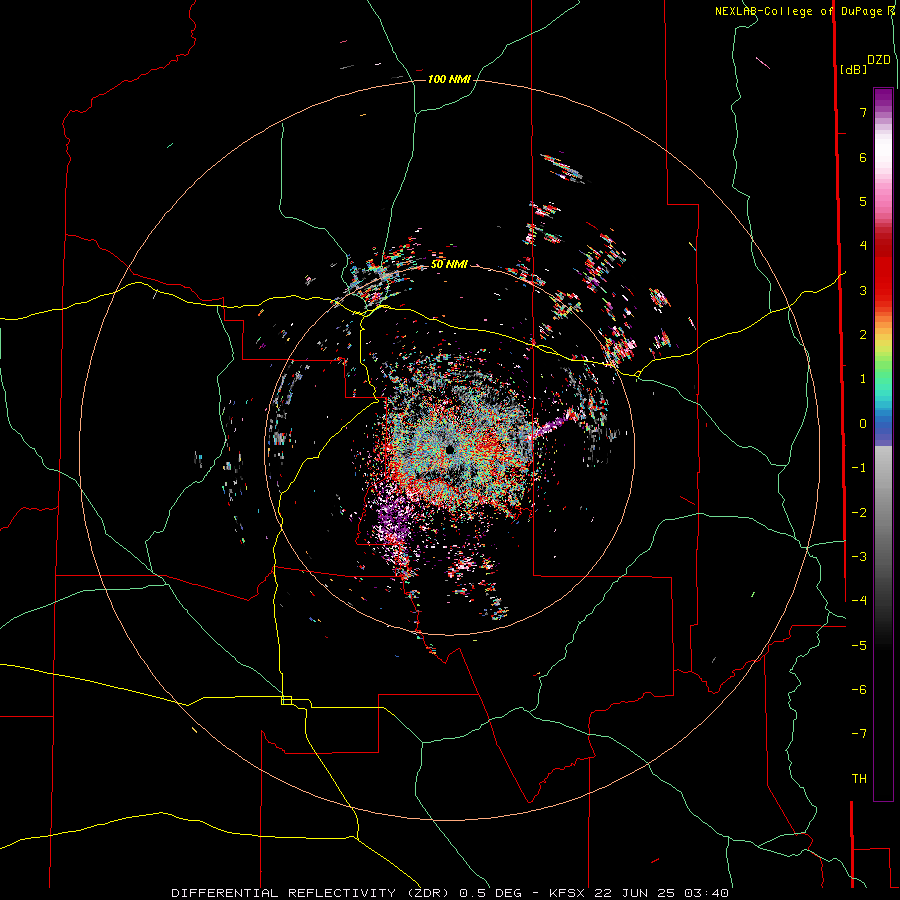The height and width of the screenshot is (900, 900).
Task: Click the black radar site dot at center
Action: pos(450,449)
